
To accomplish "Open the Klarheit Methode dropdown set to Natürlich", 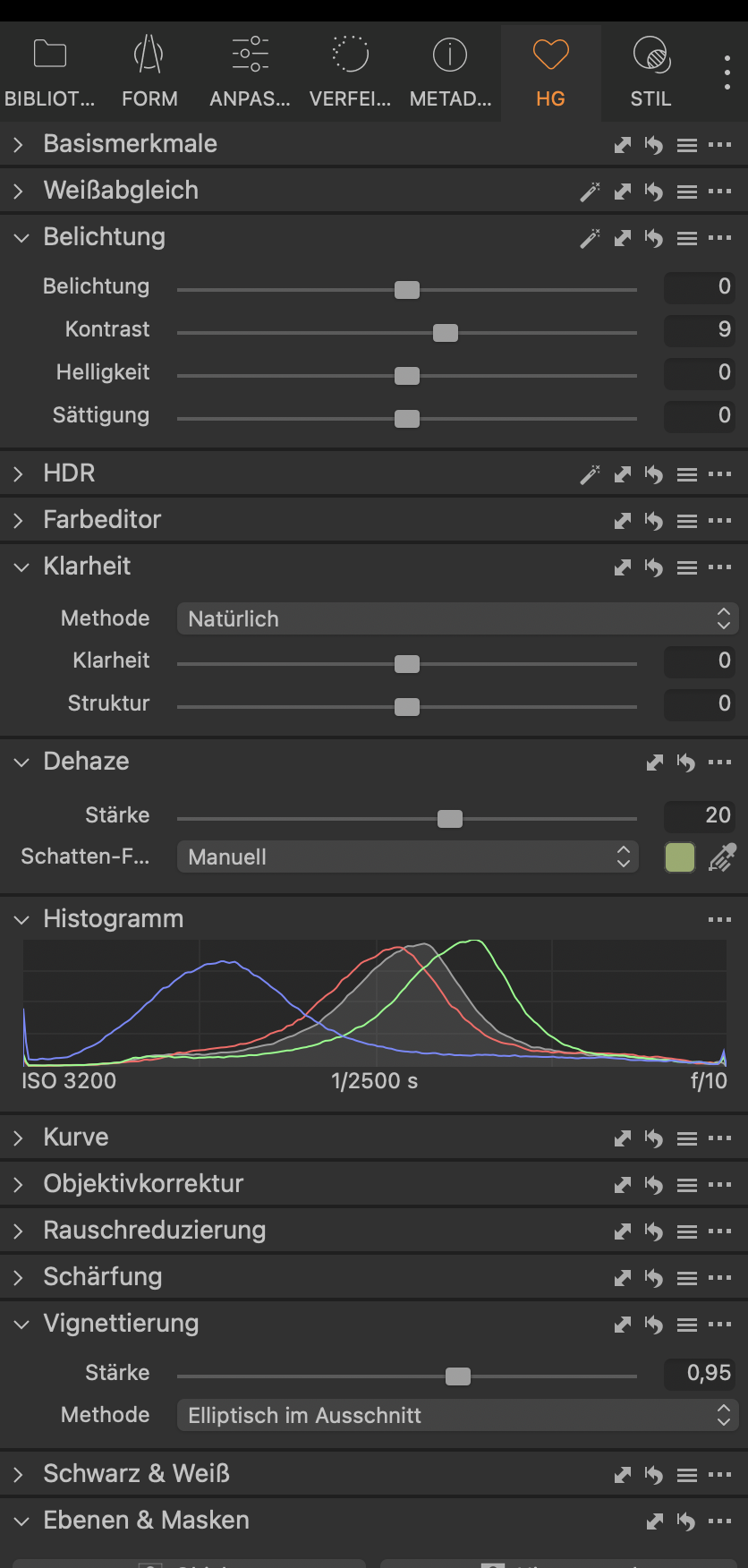I will coord(457,618).
